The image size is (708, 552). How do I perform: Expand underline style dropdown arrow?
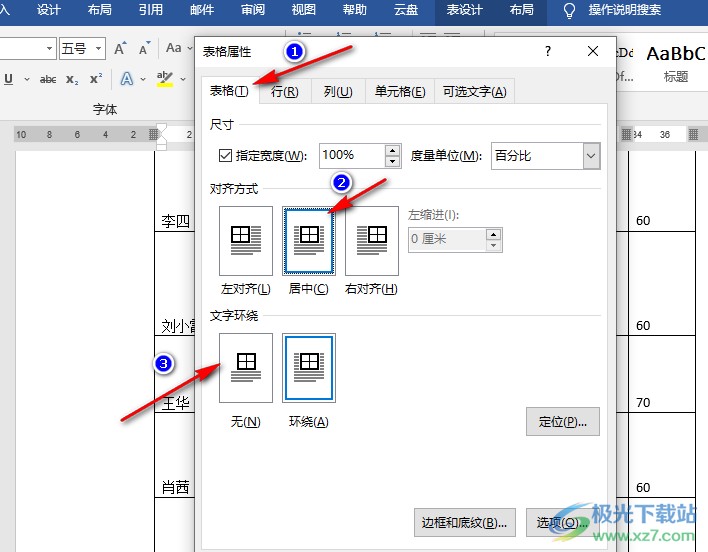pos(27,79)
